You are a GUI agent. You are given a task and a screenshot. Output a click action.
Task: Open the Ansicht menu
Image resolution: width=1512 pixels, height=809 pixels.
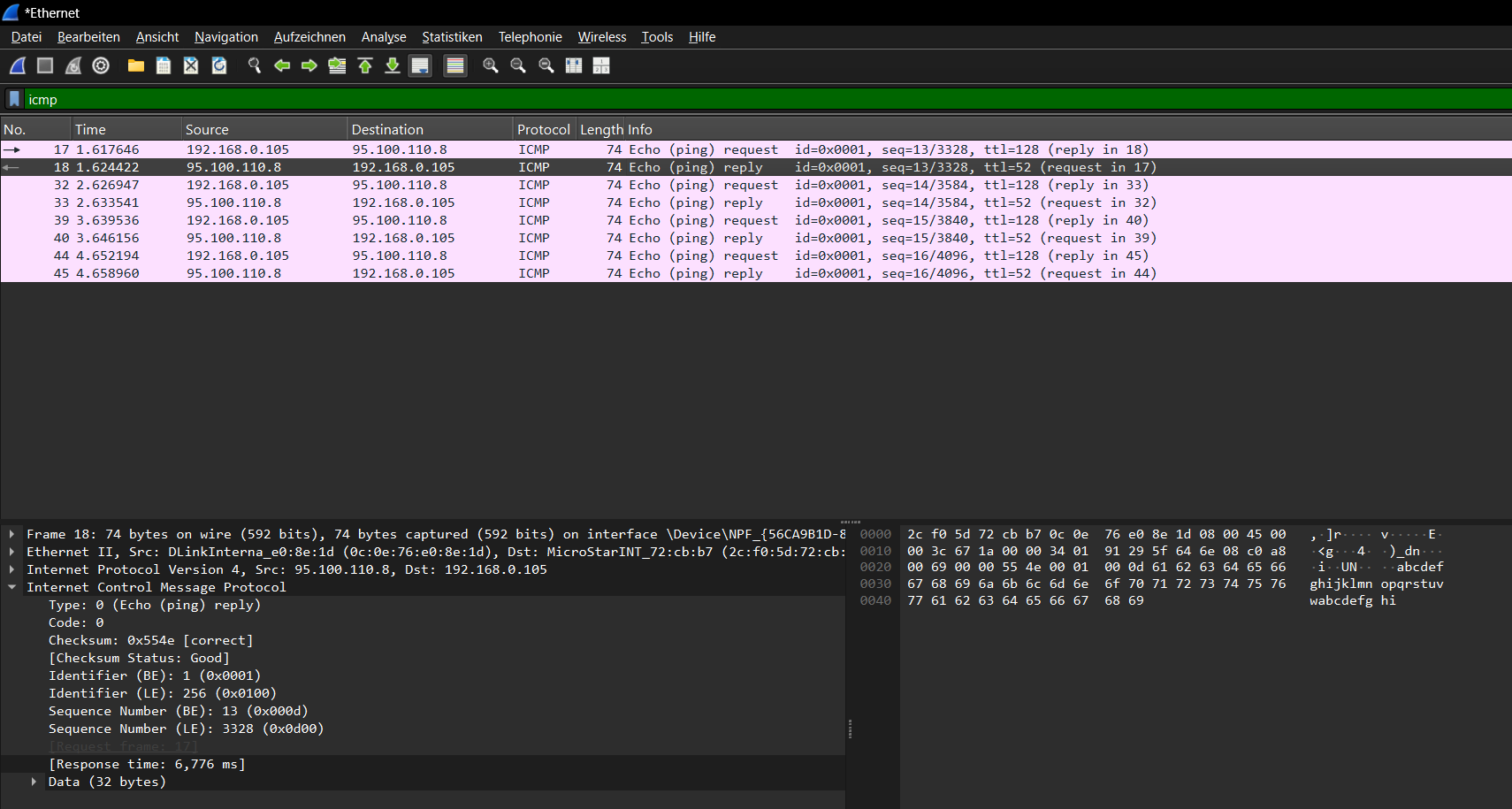157,37
